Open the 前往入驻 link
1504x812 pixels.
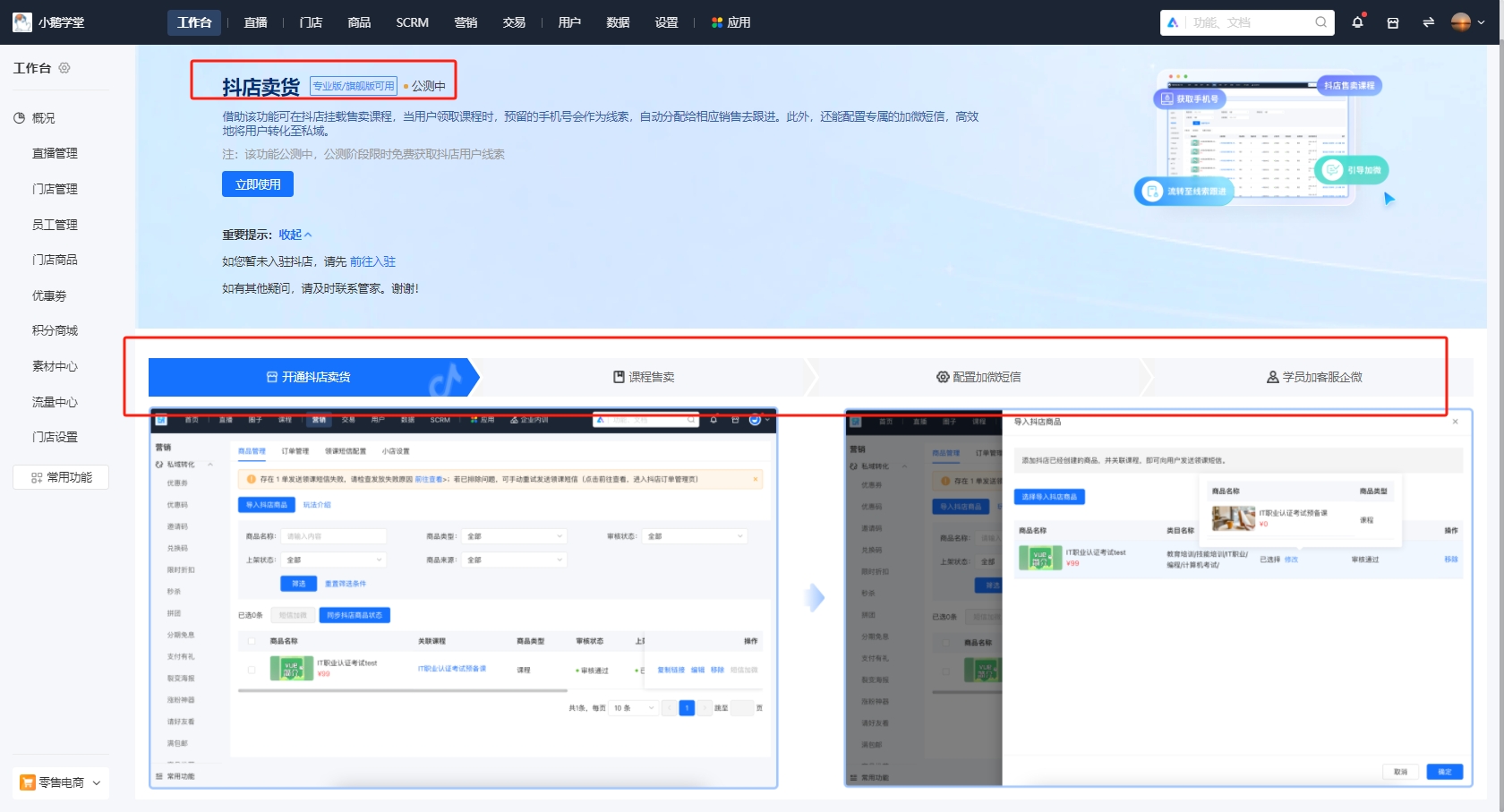tap(373, 261)
